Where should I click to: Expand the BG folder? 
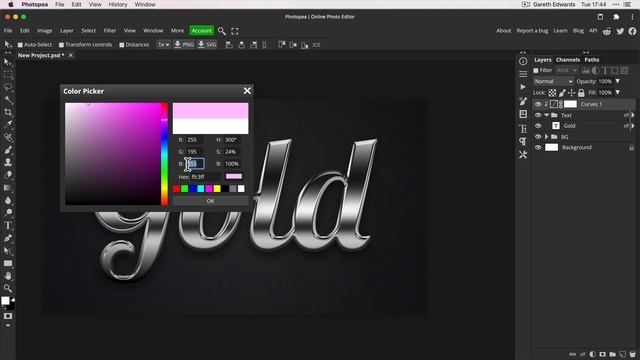pos(547,137)
